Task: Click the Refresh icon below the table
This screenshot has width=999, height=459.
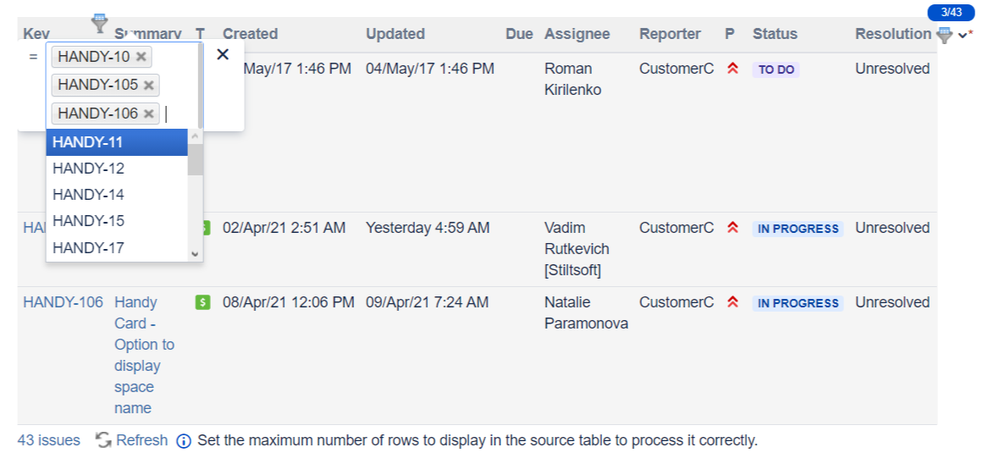Action: tap(103, 440)
